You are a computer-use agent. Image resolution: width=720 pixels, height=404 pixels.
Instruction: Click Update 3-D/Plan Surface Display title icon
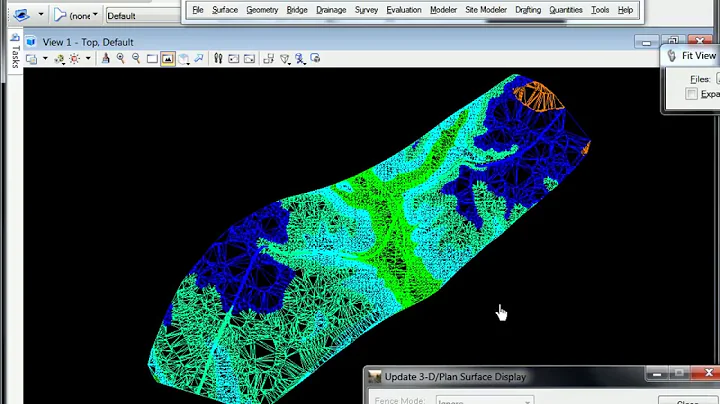coord(375,377)
